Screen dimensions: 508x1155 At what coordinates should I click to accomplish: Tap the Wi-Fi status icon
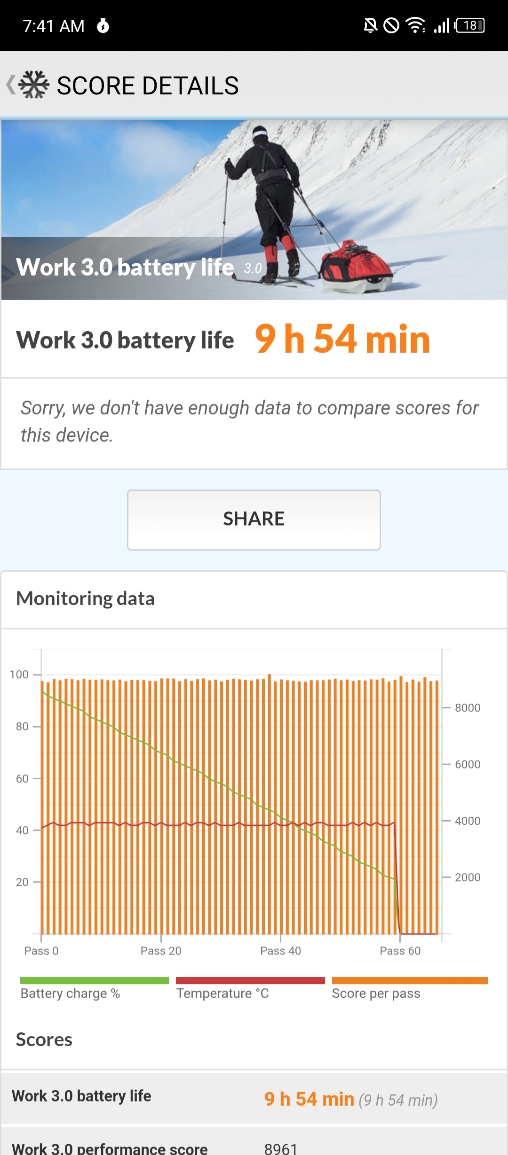click(x=416, y=26)
